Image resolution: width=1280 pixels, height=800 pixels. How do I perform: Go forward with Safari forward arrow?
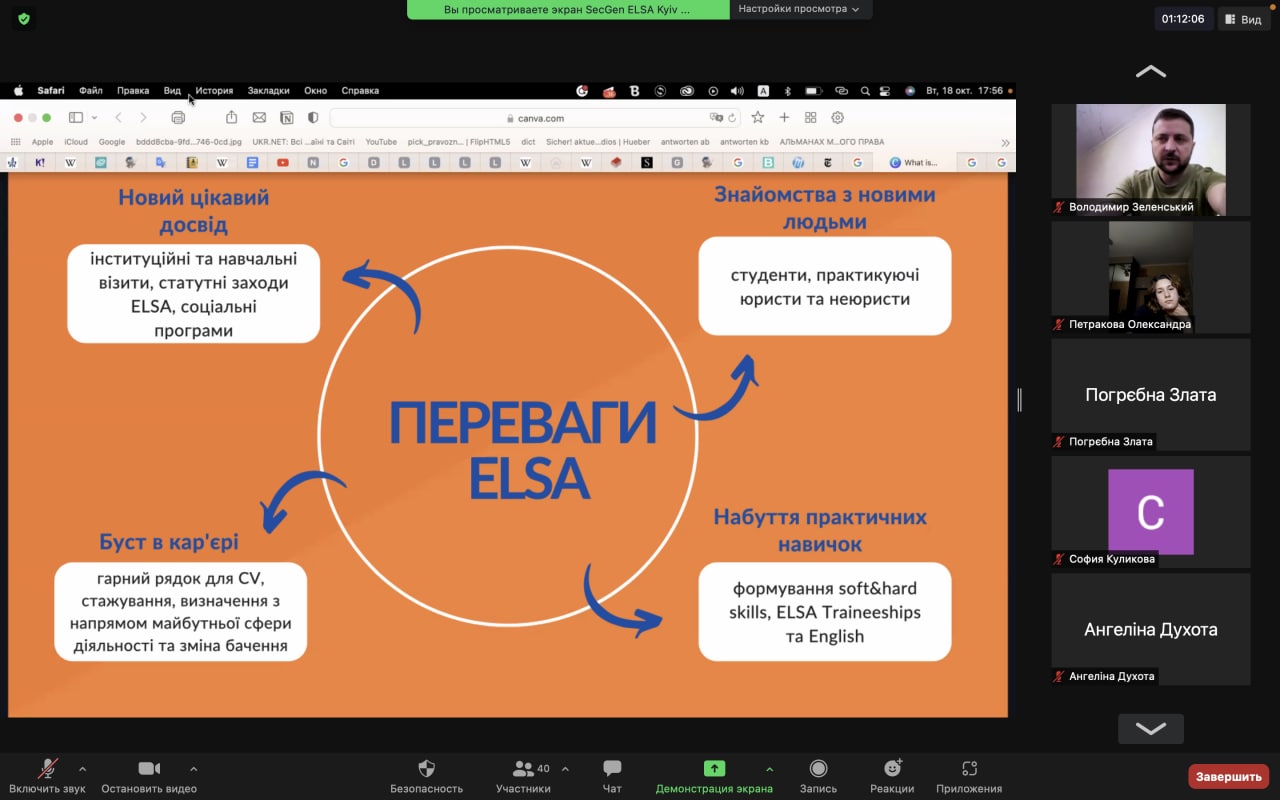pos(143,118)
